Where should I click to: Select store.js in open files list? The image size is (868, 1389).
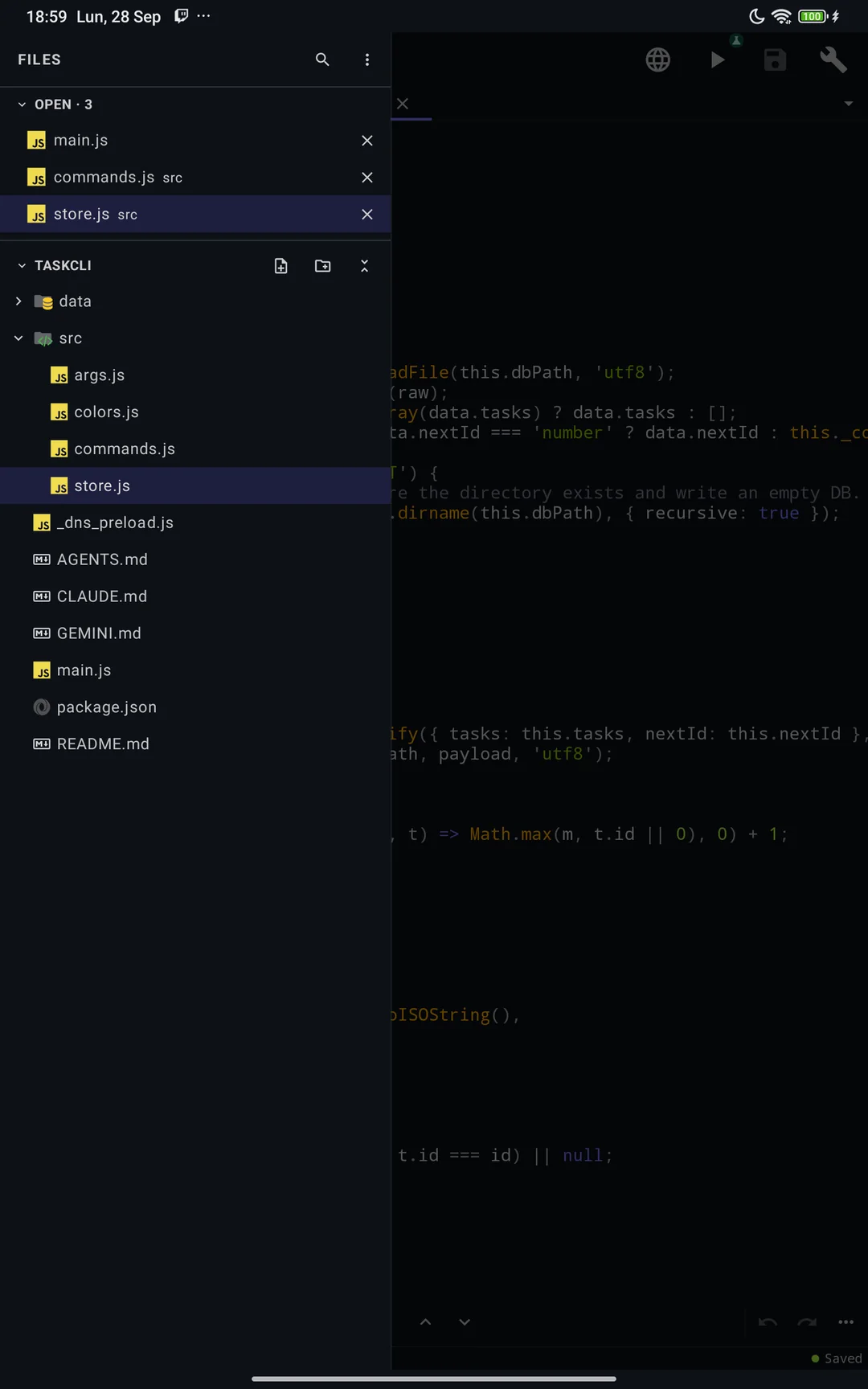coord(195,215)
